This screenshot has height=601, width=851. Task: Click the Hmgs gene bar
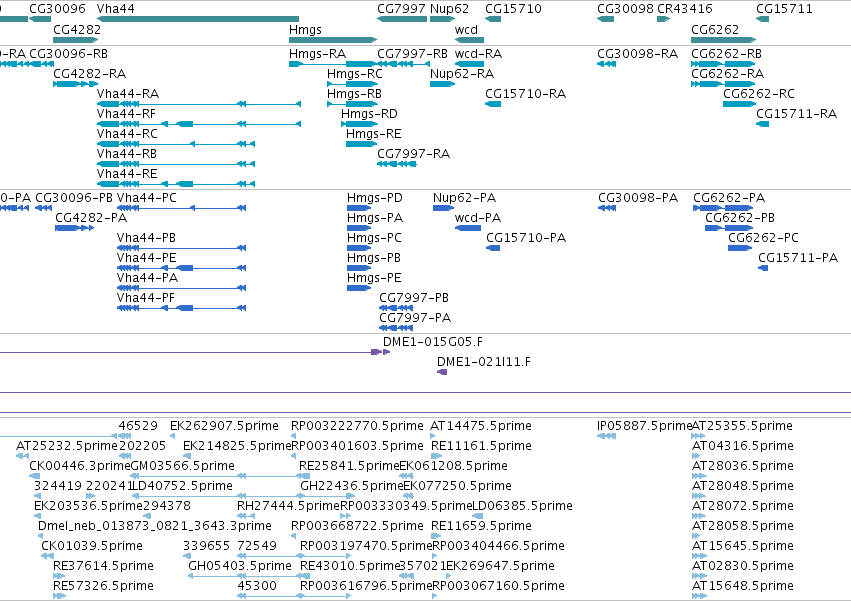click(333, 40)
